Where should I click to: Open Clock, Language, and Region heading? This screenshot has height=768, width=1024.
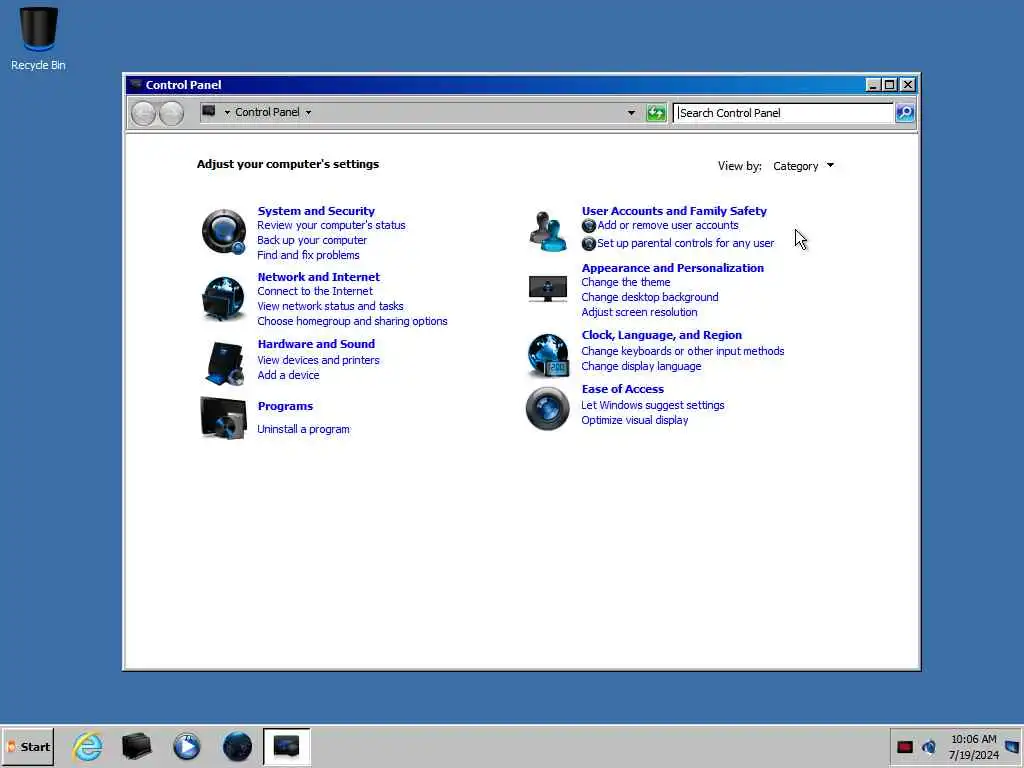(662, 335)
